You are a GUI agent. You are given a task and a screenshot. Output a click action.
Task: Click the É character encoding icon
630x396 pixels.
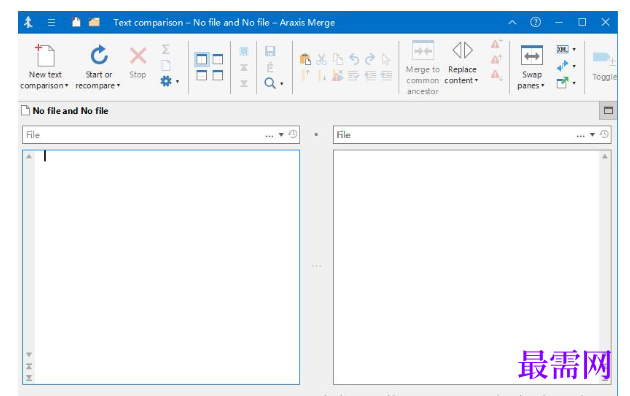(270, 67)
